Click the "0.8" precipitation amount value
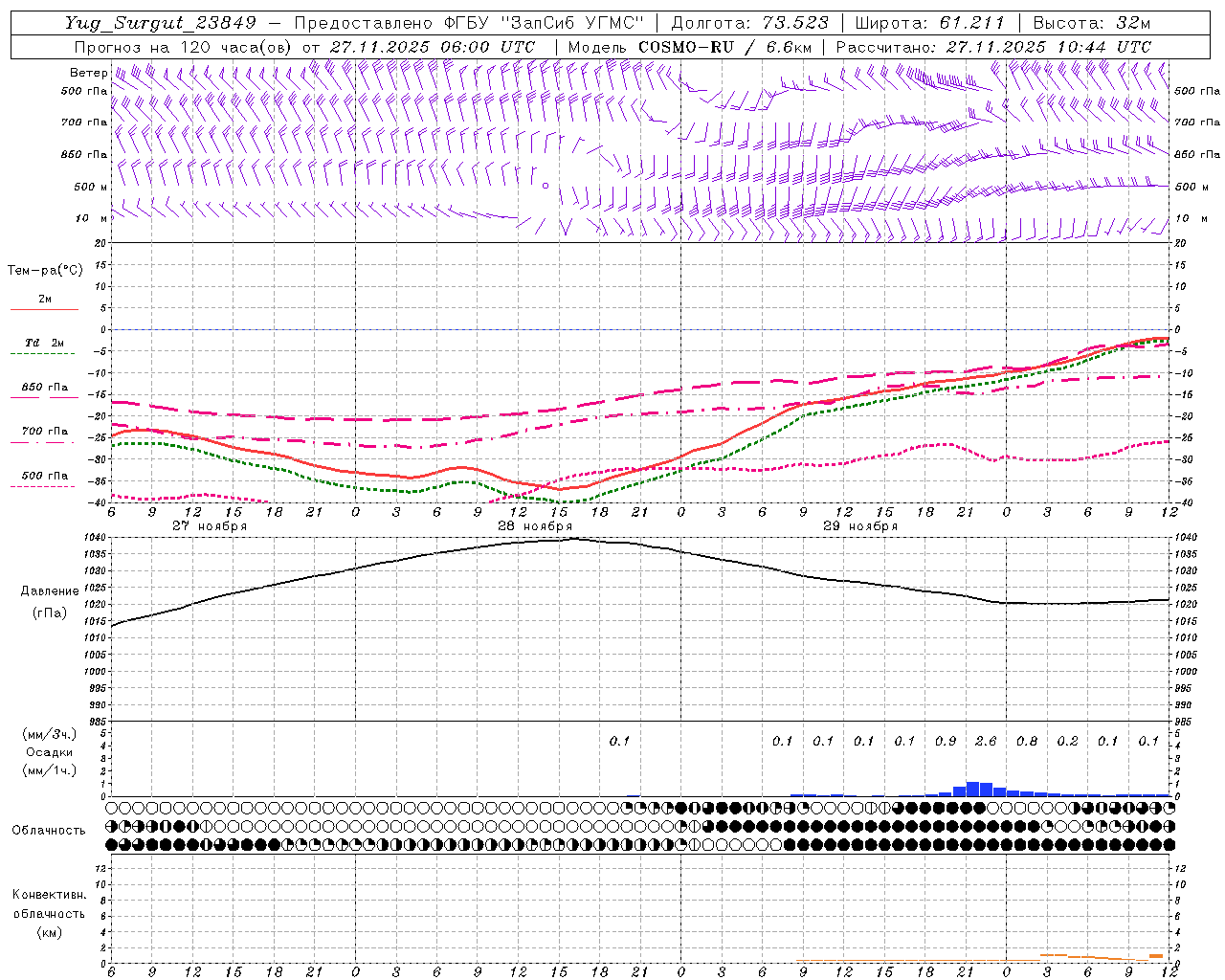This screenshot has height=980, width=1225. pyautogui.click(x=1026, y=741)
